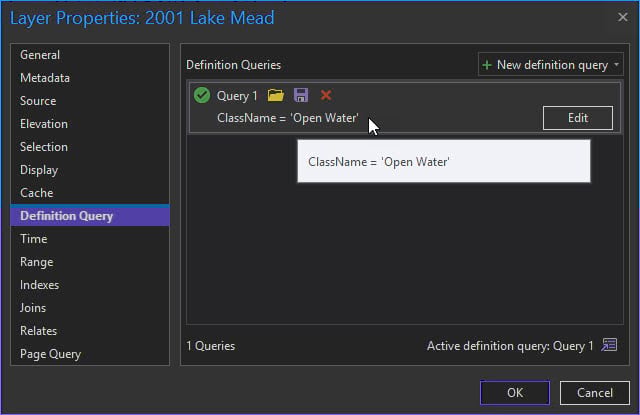Load query from file folder icon
Screen dimensions: 640x415
(x=276, y=96)
